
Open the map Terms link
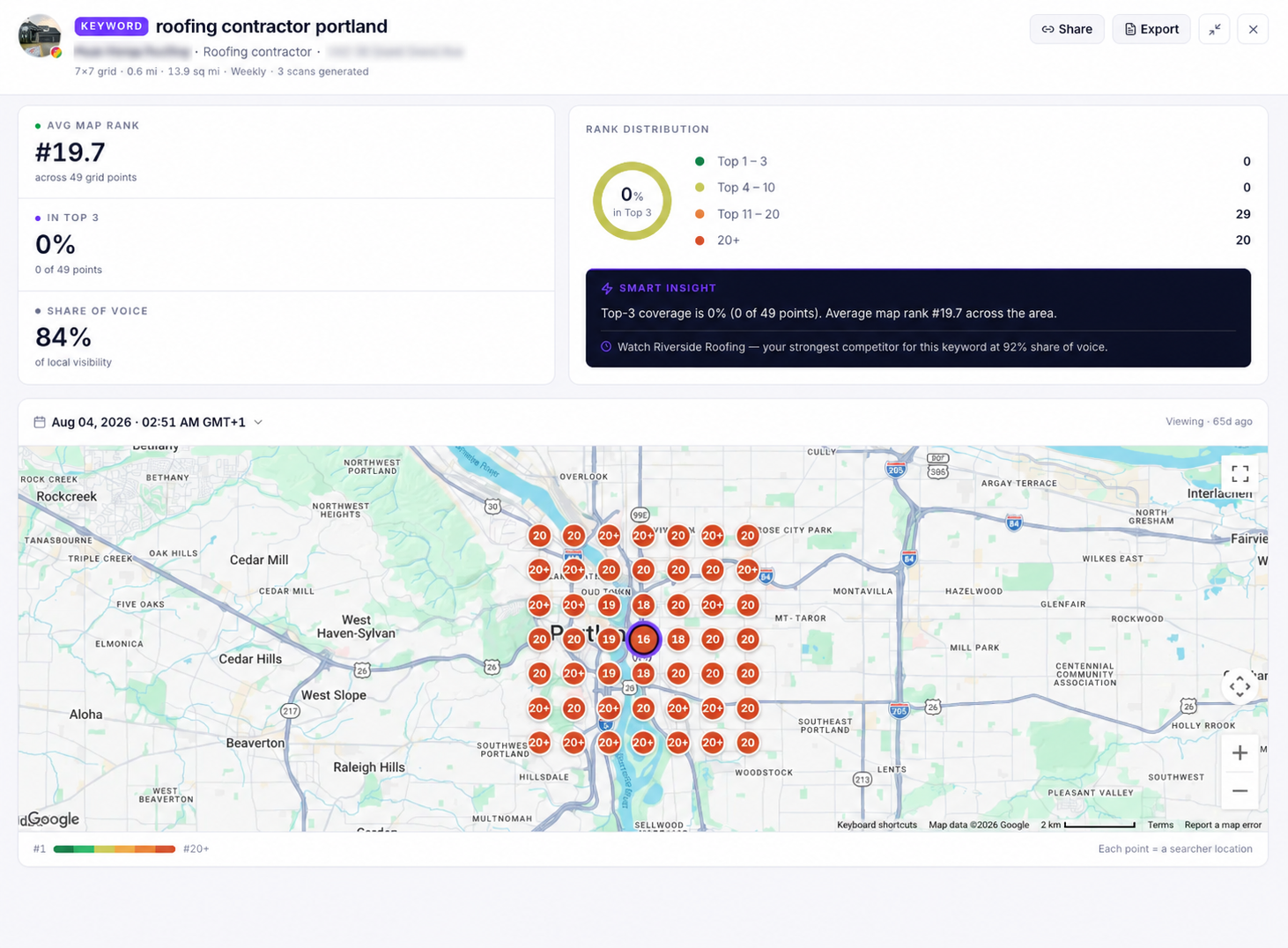1160,825
